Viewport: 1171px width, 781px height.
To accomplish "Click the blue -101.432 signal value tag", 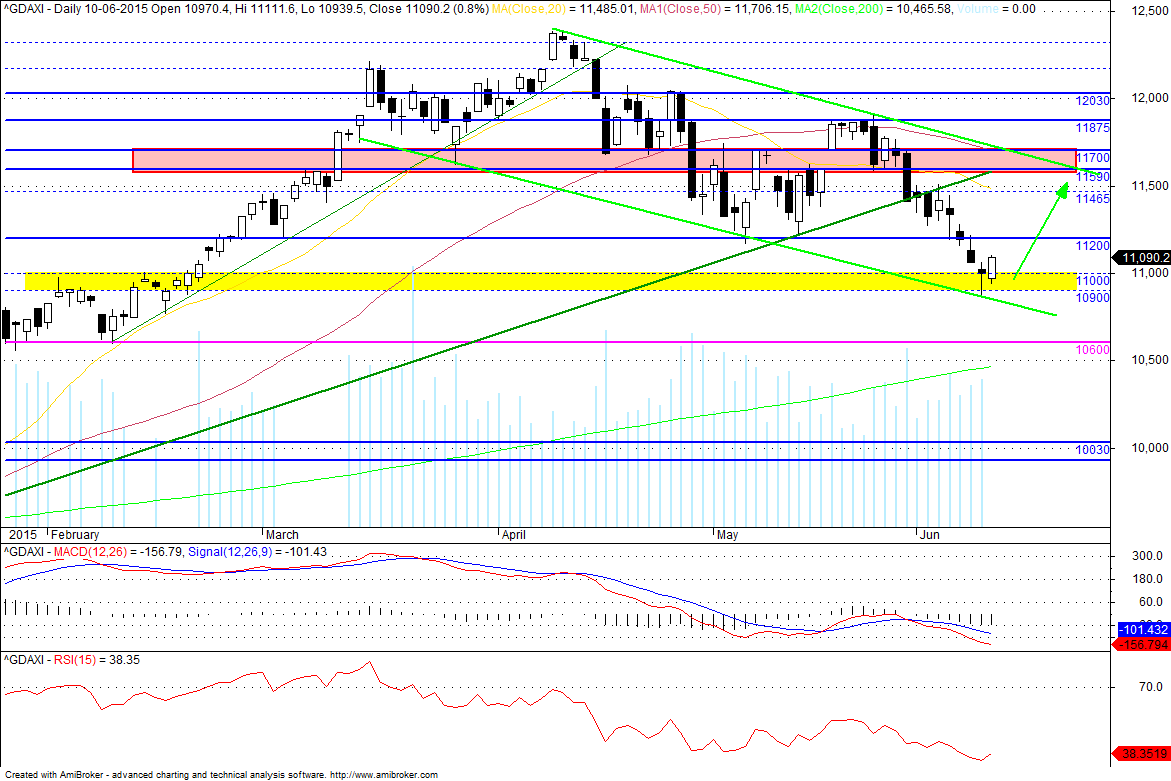I will click(x=1142, y=629).
